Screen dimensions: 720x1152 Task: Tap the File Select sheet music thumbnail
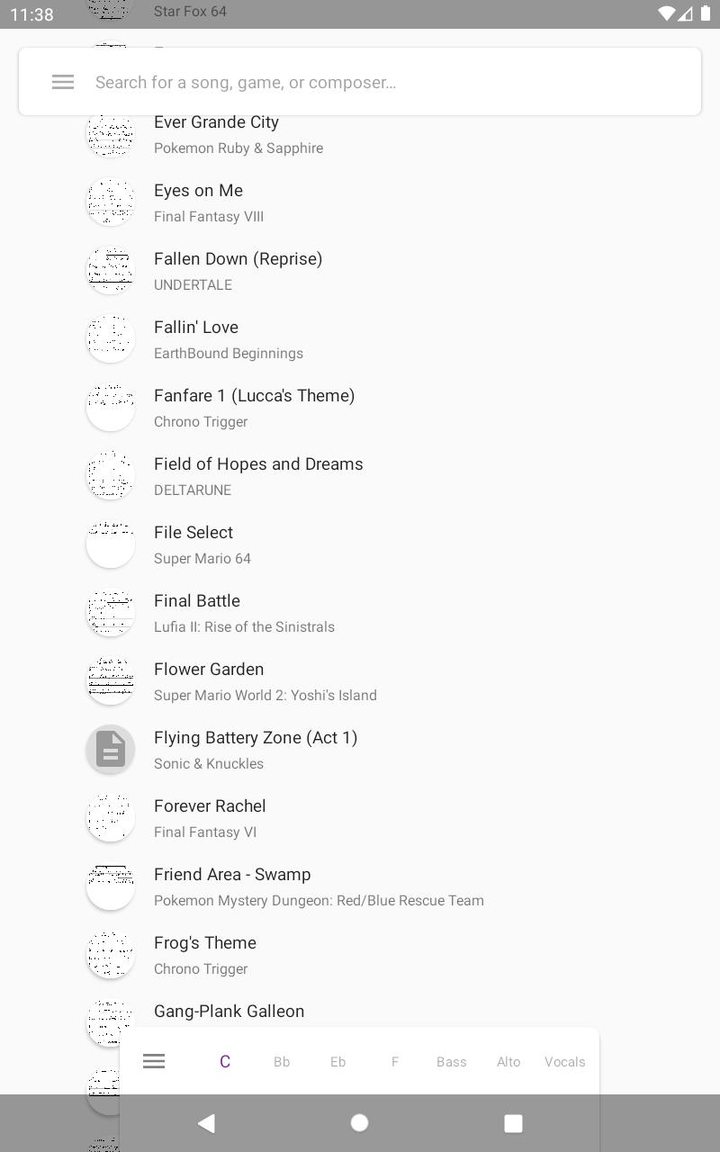click(x=110, y=544)
